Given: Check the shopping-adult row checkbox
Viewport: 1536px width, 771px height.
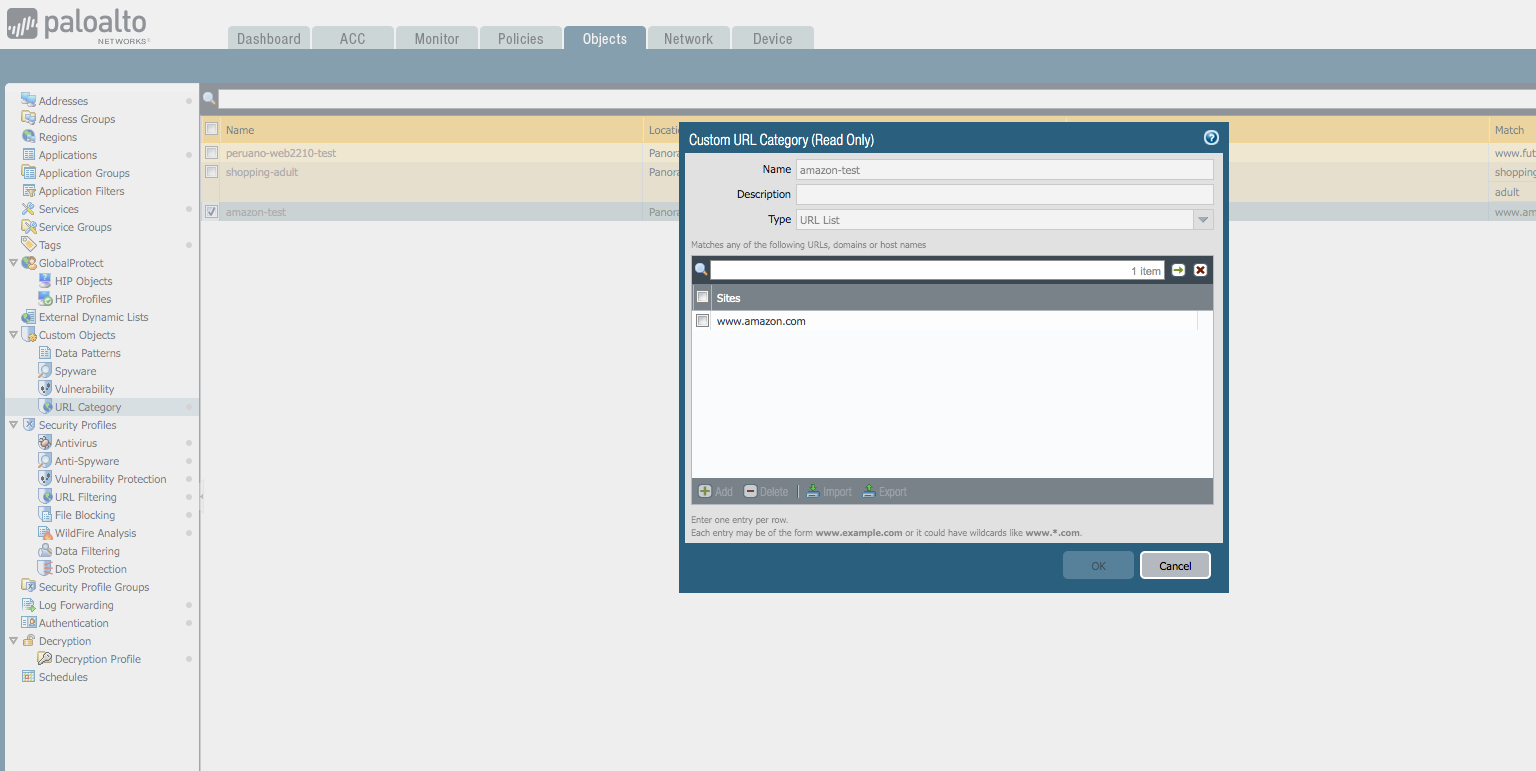Looking at the screenshot, I should click(211, 172).
